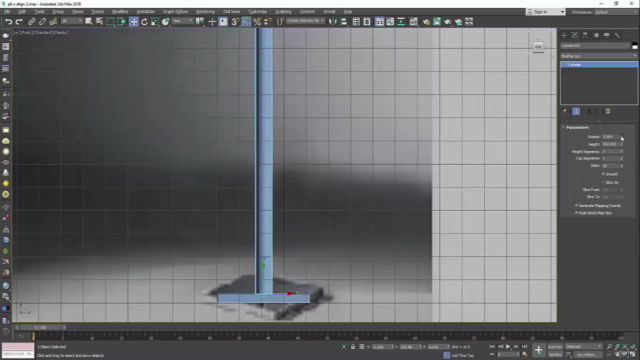Click the Select and Place icon
Viewport: 640px width, 360px height.
point(165,22)
